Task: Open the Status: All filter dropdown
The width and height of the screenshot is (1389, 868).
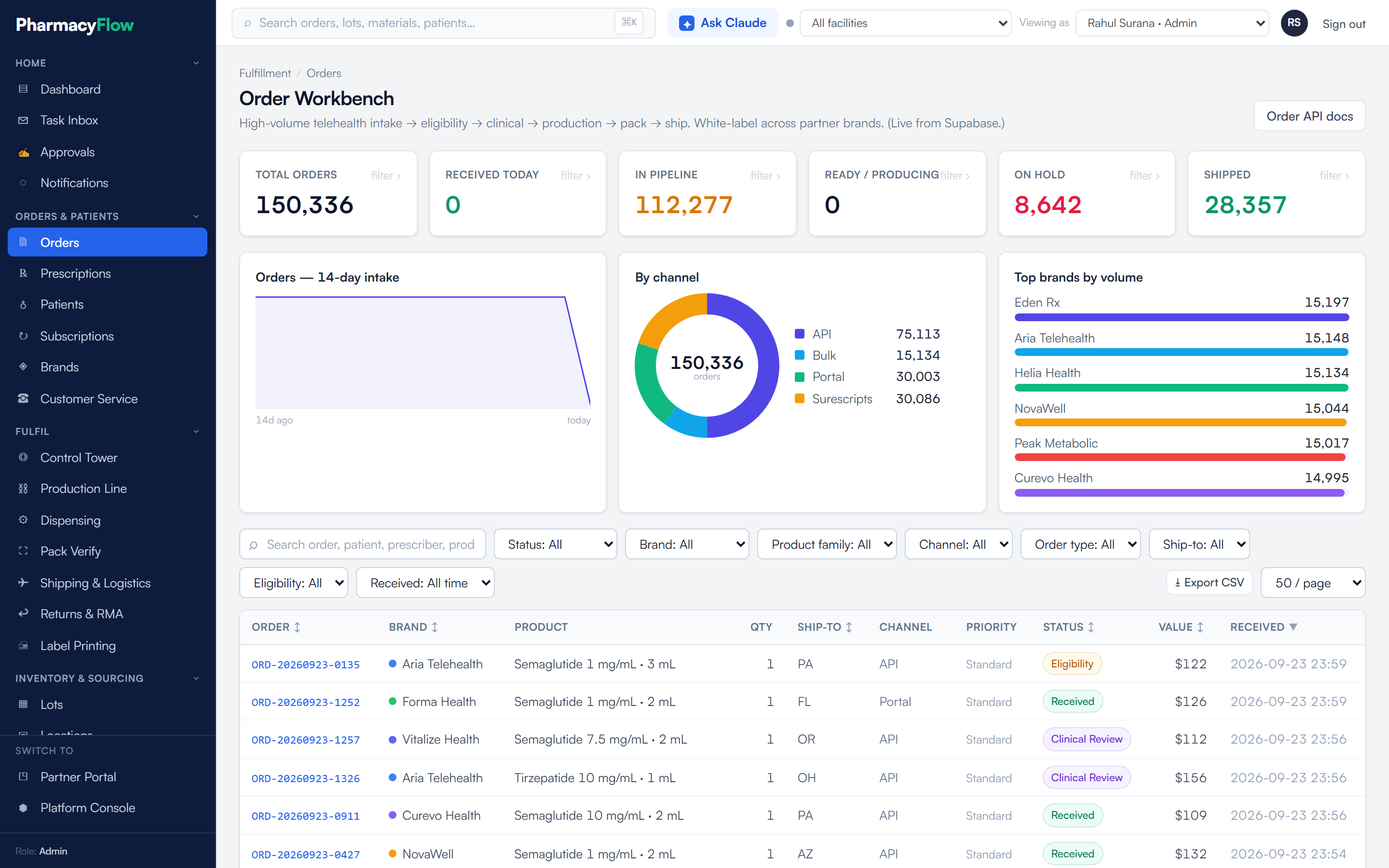Action: 555,544
